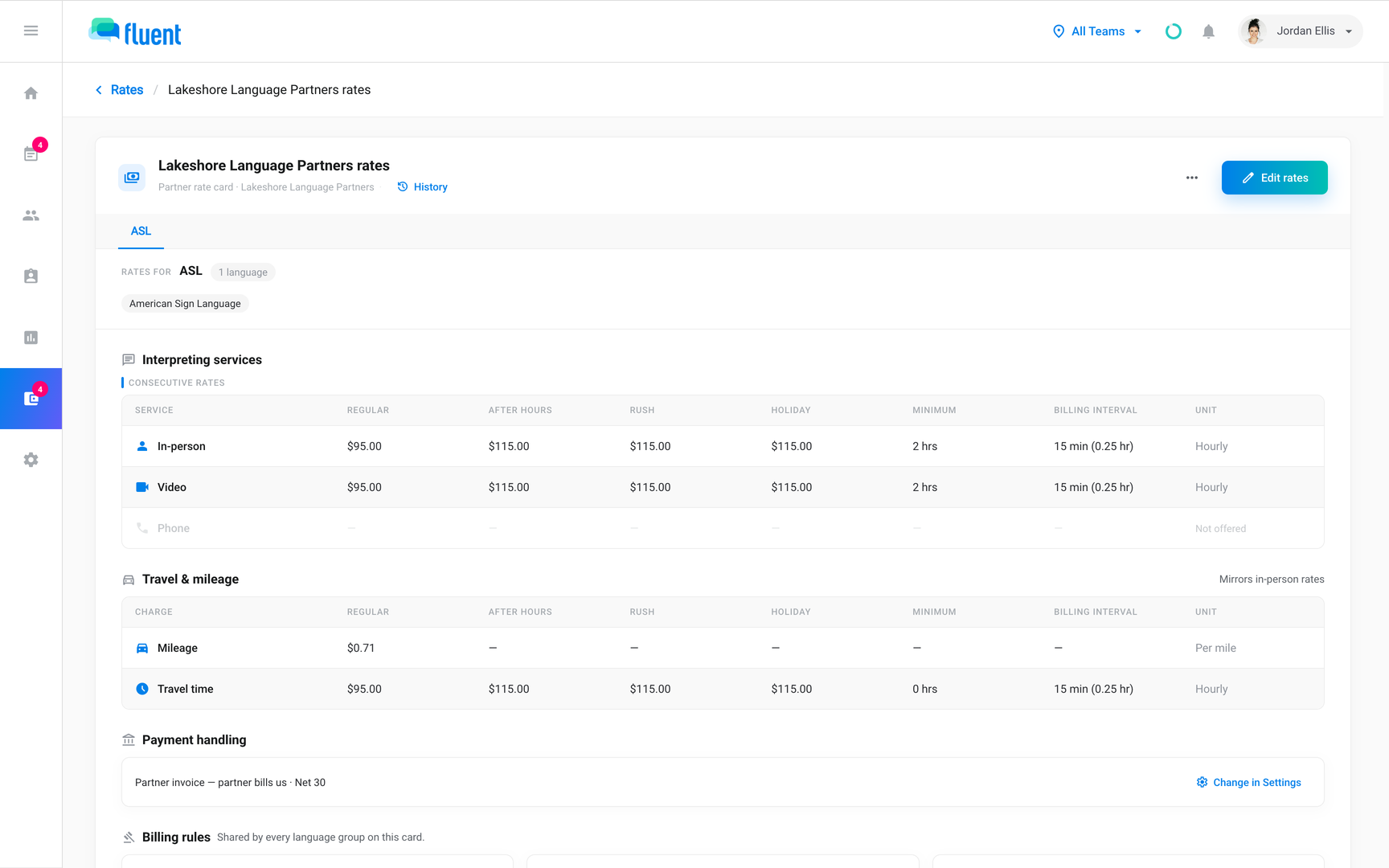Select the In-person regular rate $95.00
This screenshot has width=1389, height=868.
coord(364,446)
